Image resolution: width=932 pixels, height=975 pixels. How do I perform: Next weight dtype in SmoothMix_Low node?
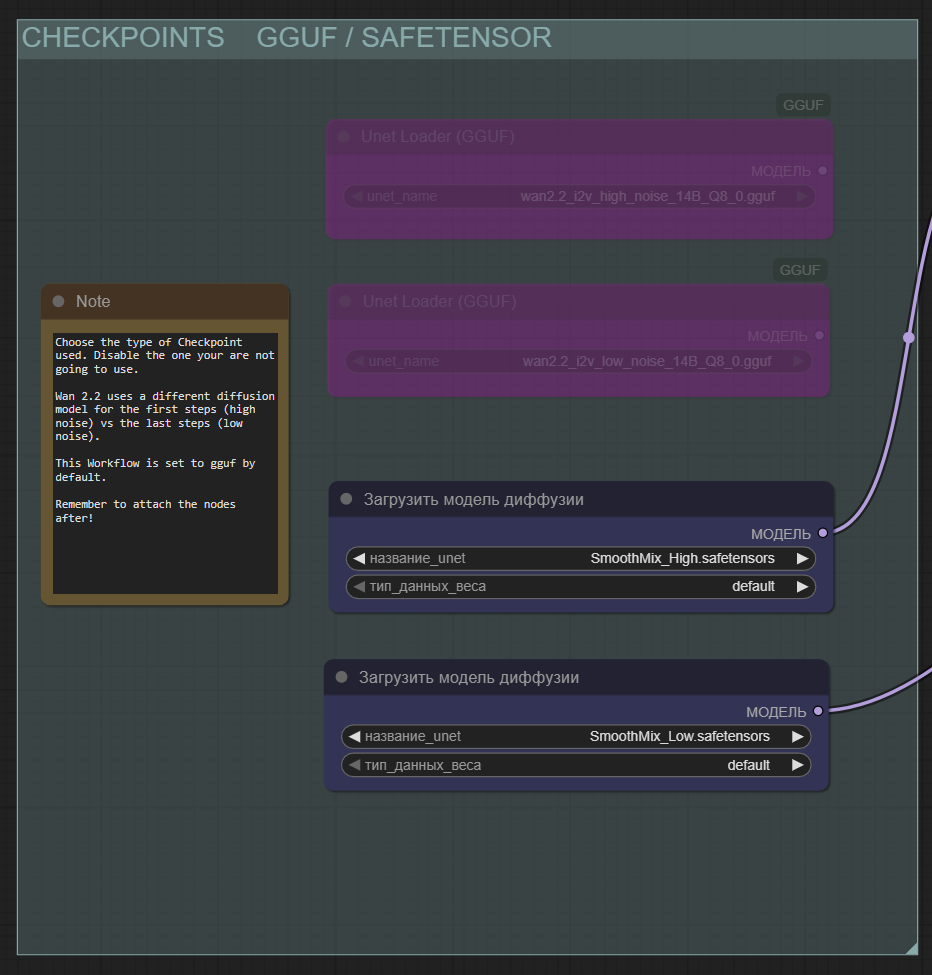click(x=798, y=765)
